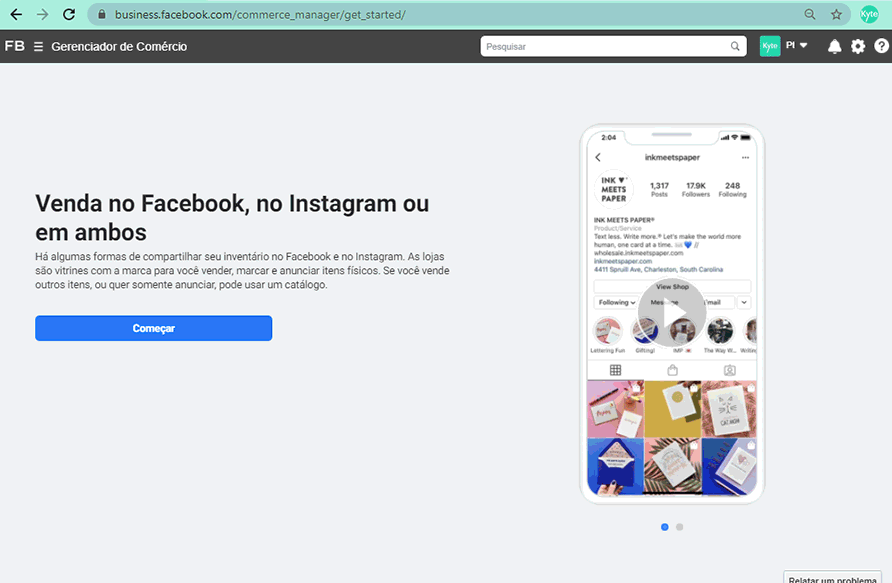Click the FB logo in the header
This screenshot has height=583, width=892.
pyautogui.click(x=14, y=46)
